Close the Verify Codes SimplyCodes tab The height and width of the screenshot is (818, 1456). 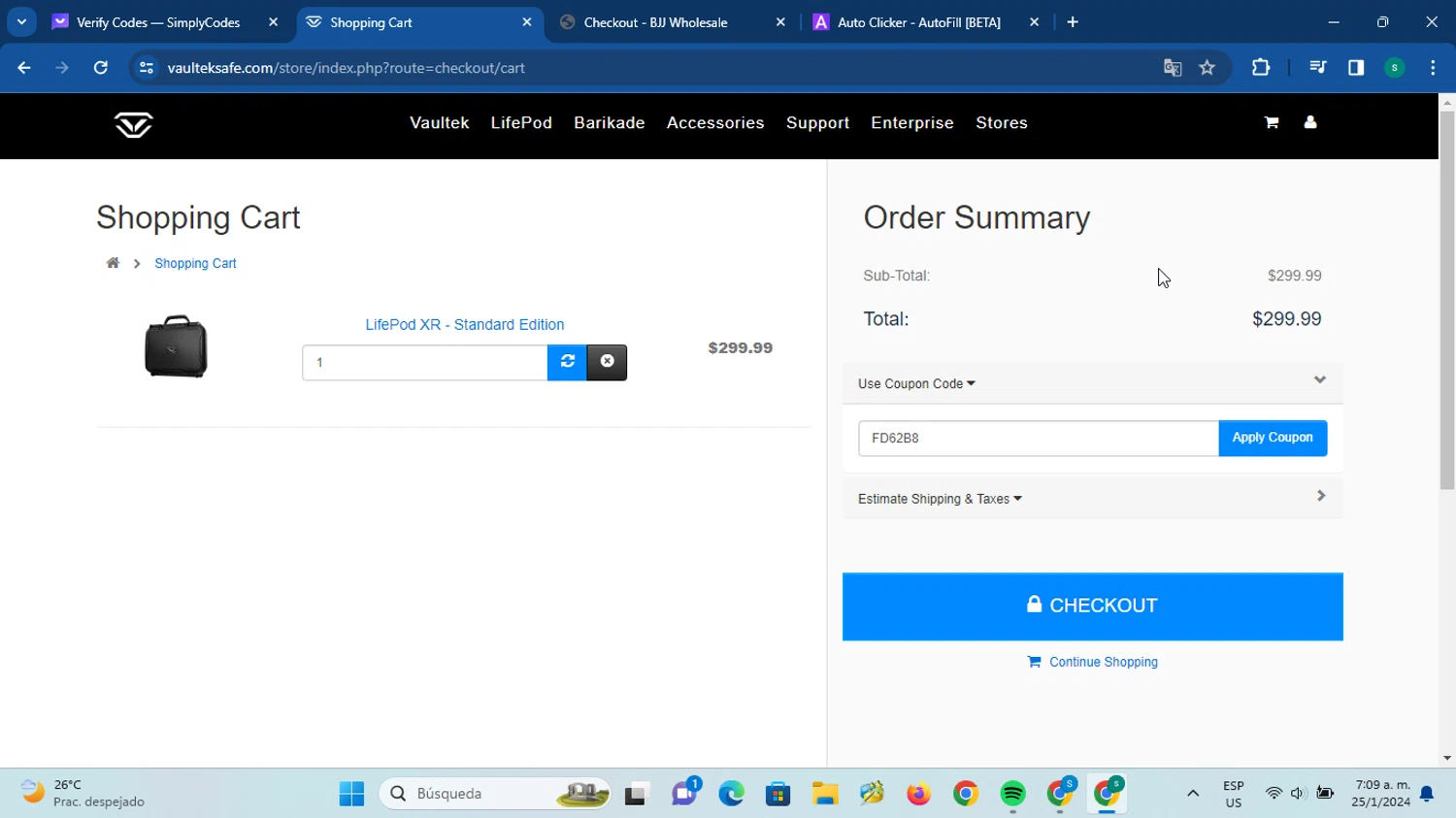point(273,22)
